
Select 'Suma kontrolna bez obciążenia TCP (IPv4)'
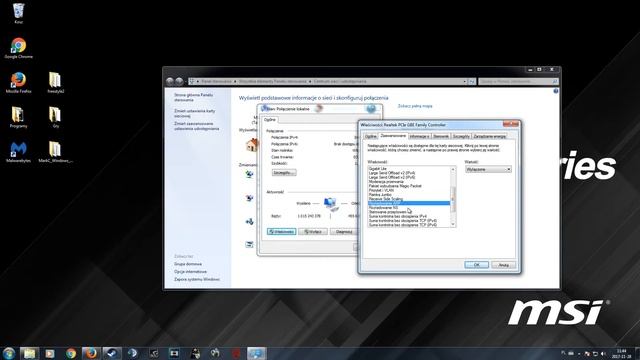[x=403, y=220]
